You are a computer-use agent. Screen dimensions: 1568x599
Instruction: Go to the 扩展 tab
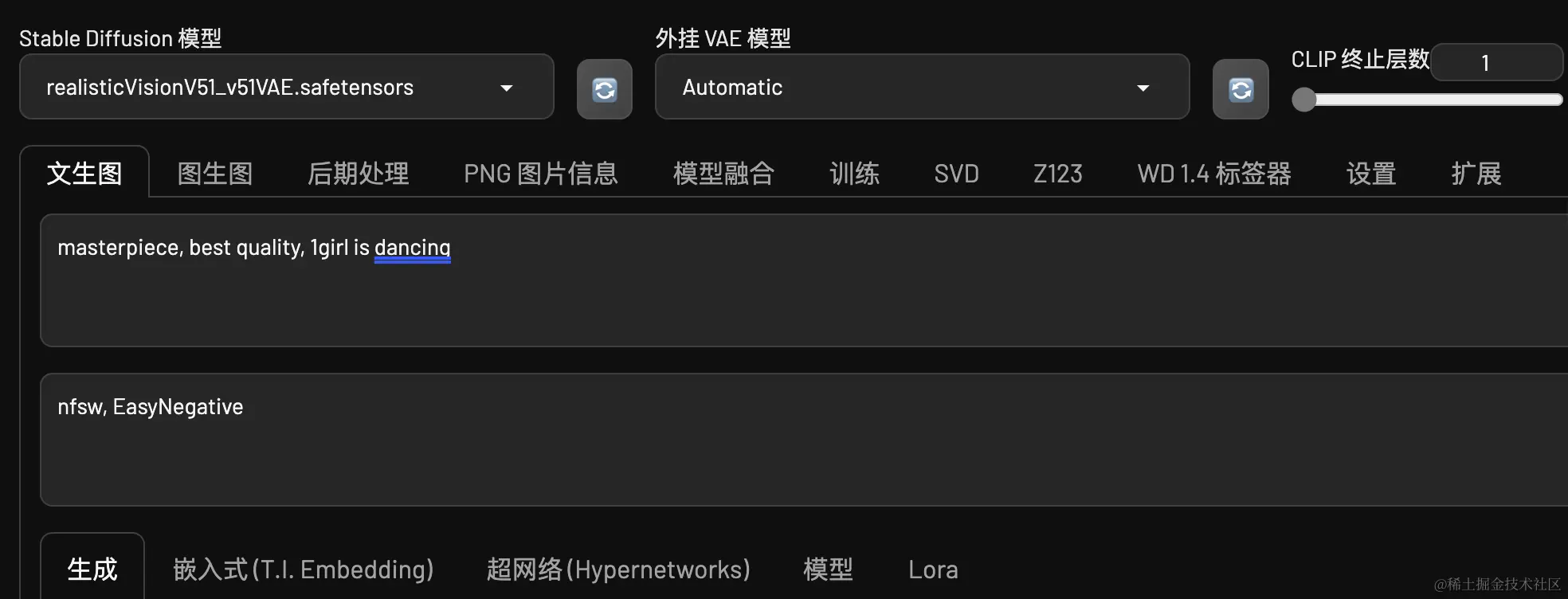point(1476,173)
